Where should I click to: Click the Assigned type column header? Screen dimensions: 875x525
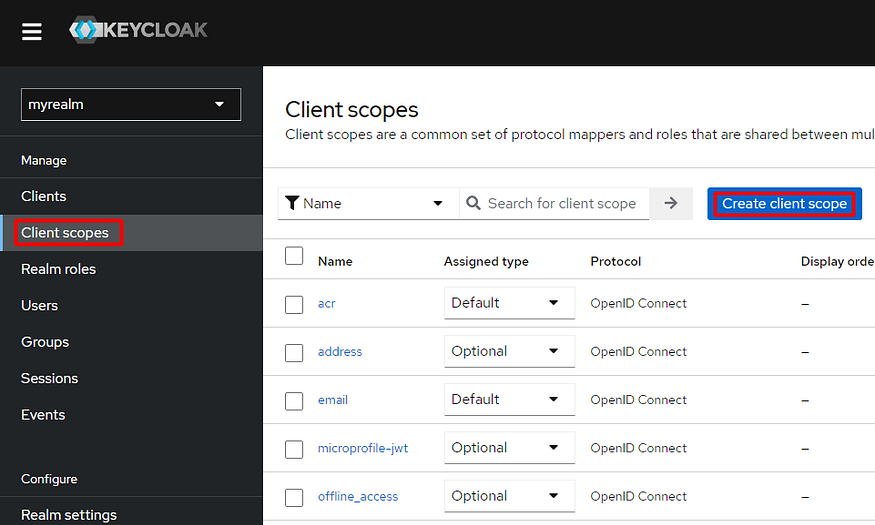click(x=486, y=262)
